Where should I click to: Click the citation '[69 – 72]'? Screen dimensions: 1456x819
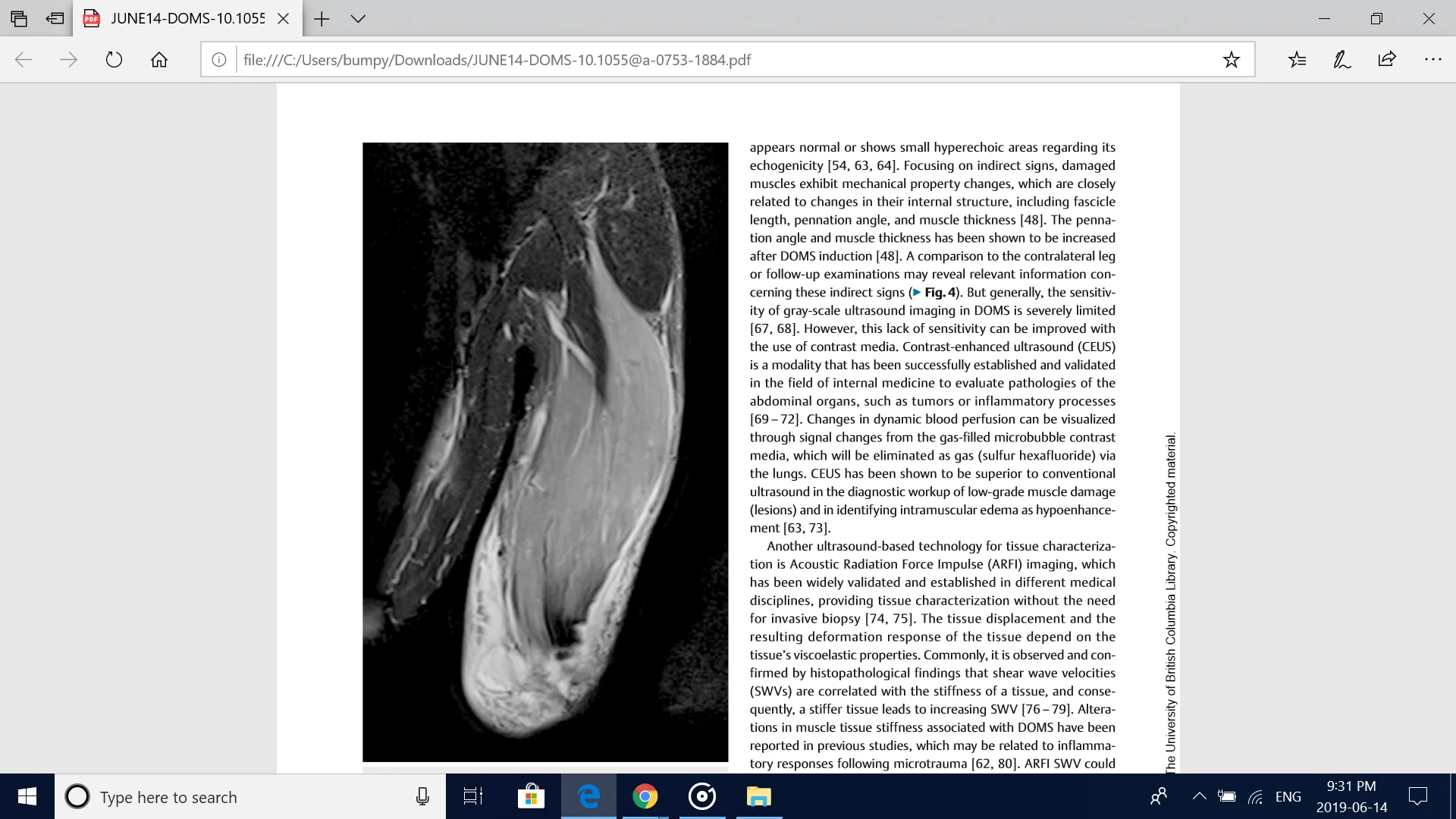tap(775, 419)
